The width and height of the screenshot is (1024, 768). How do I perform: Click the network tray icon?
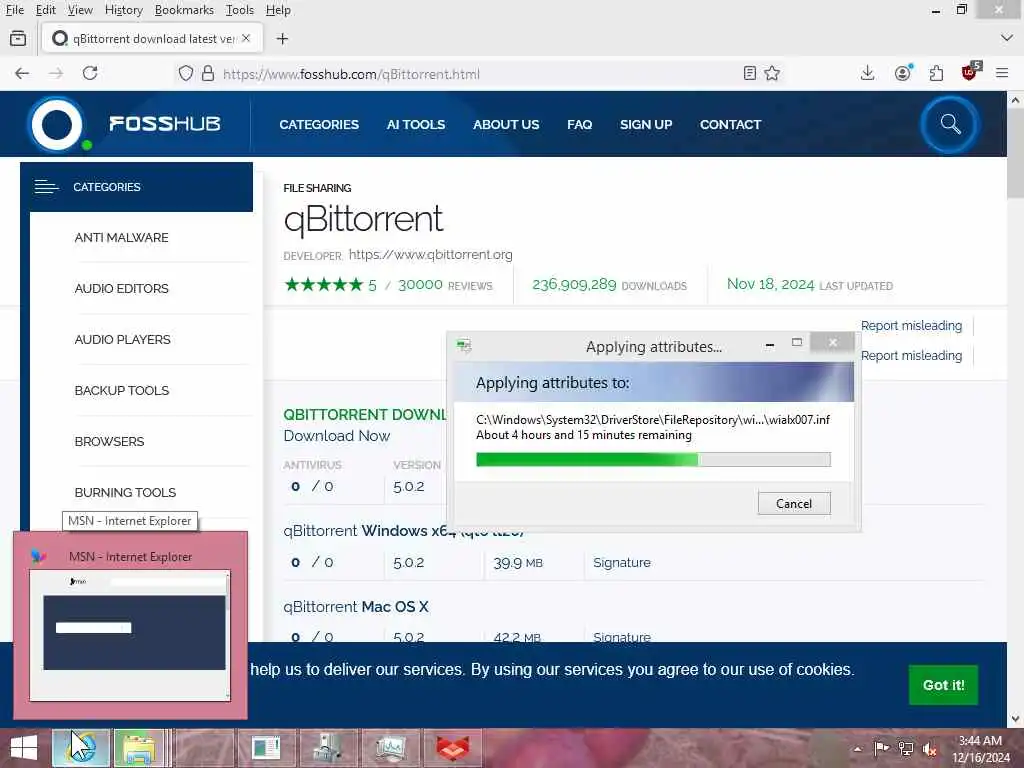(906, 749)
